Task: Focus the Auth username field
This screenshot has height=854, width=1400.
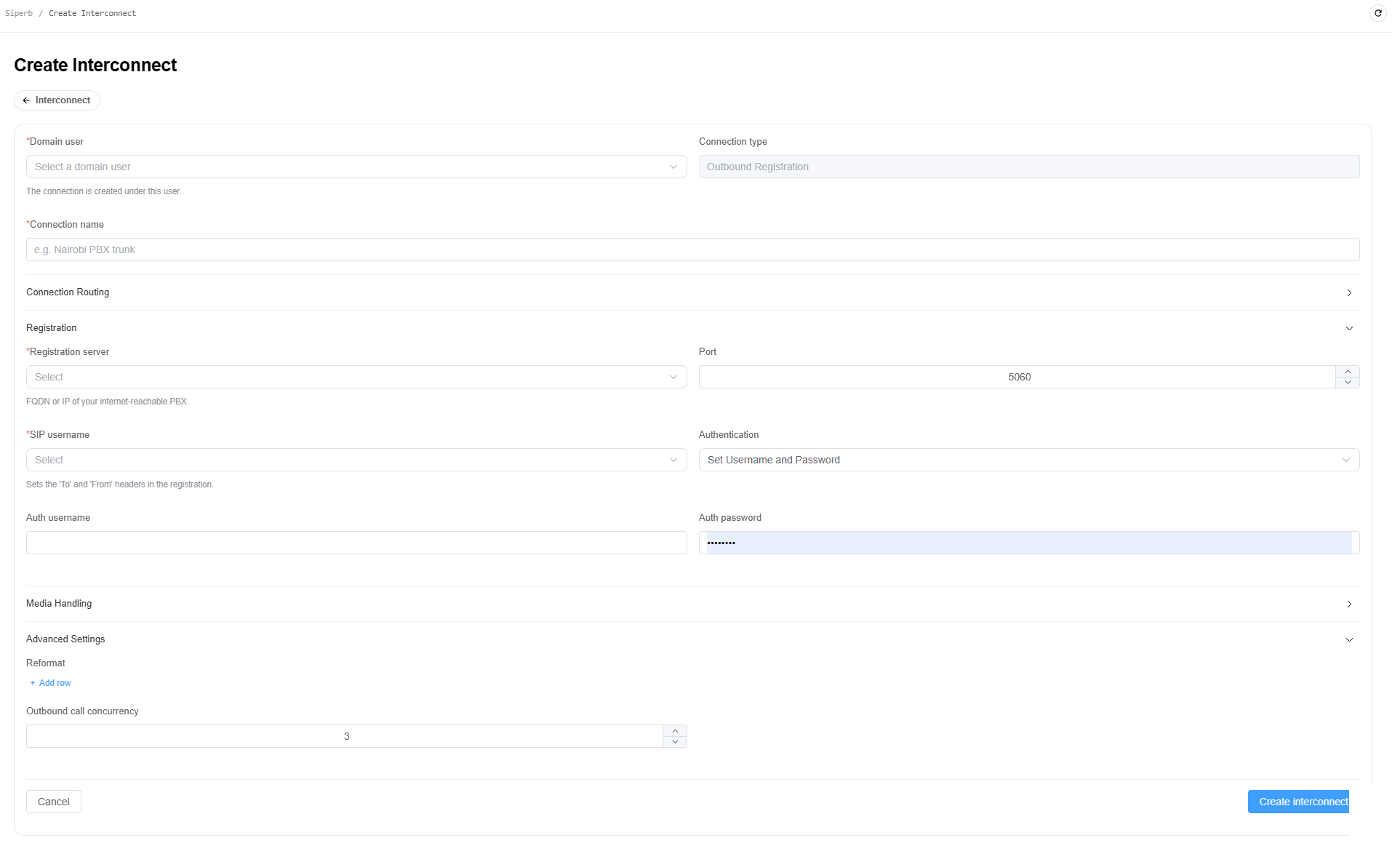Action: click(x=356, y=543)
